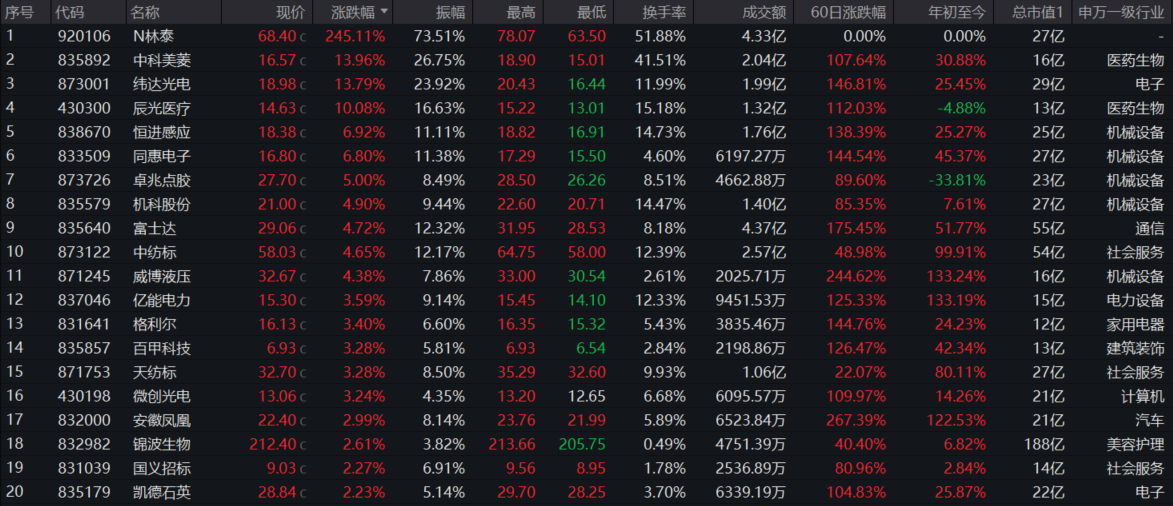Click stock code 835179
Screen dimensions: 1173x506
coord(84,492)
